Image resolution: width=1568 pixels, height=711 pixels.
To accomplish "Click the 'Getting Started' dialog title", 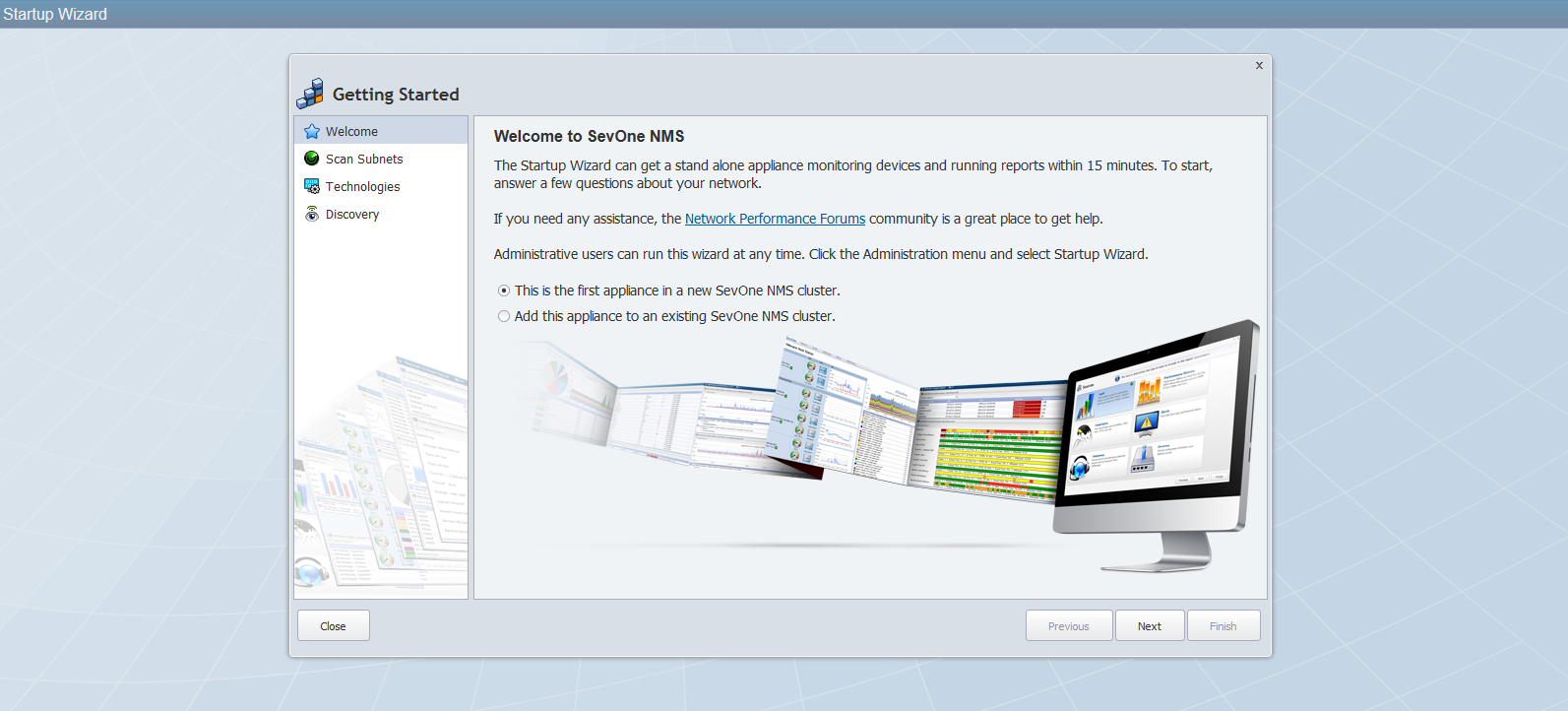I will pos(396,95).
